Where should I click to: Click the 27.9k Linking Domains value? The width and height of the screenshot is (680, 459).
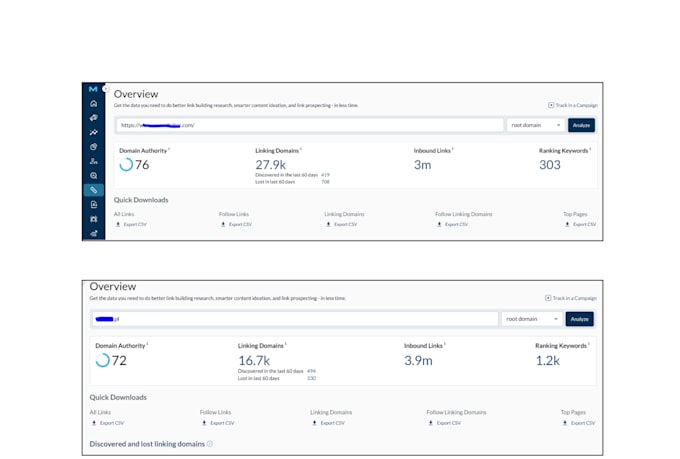click(271, 165)
